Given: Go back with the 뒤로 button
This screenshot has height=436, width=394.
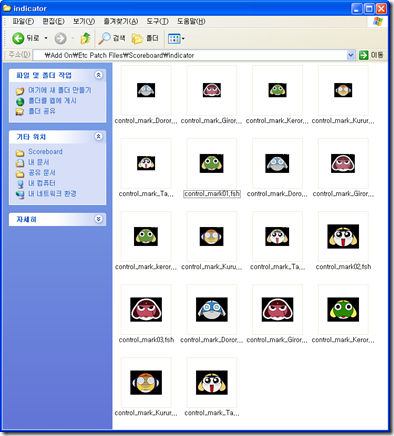Looking at the screenshot, I should (x=26, y=38).
